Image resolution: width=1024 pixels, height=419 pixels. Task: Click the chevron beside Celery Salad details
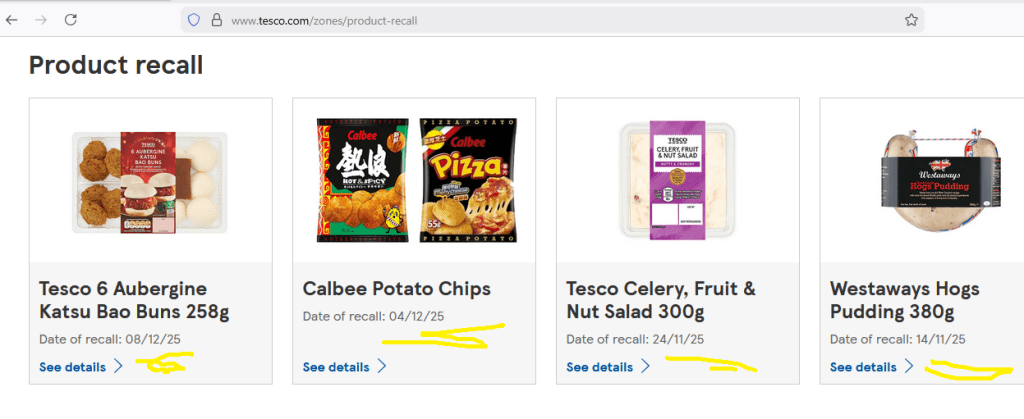click(x=646, y=367)
